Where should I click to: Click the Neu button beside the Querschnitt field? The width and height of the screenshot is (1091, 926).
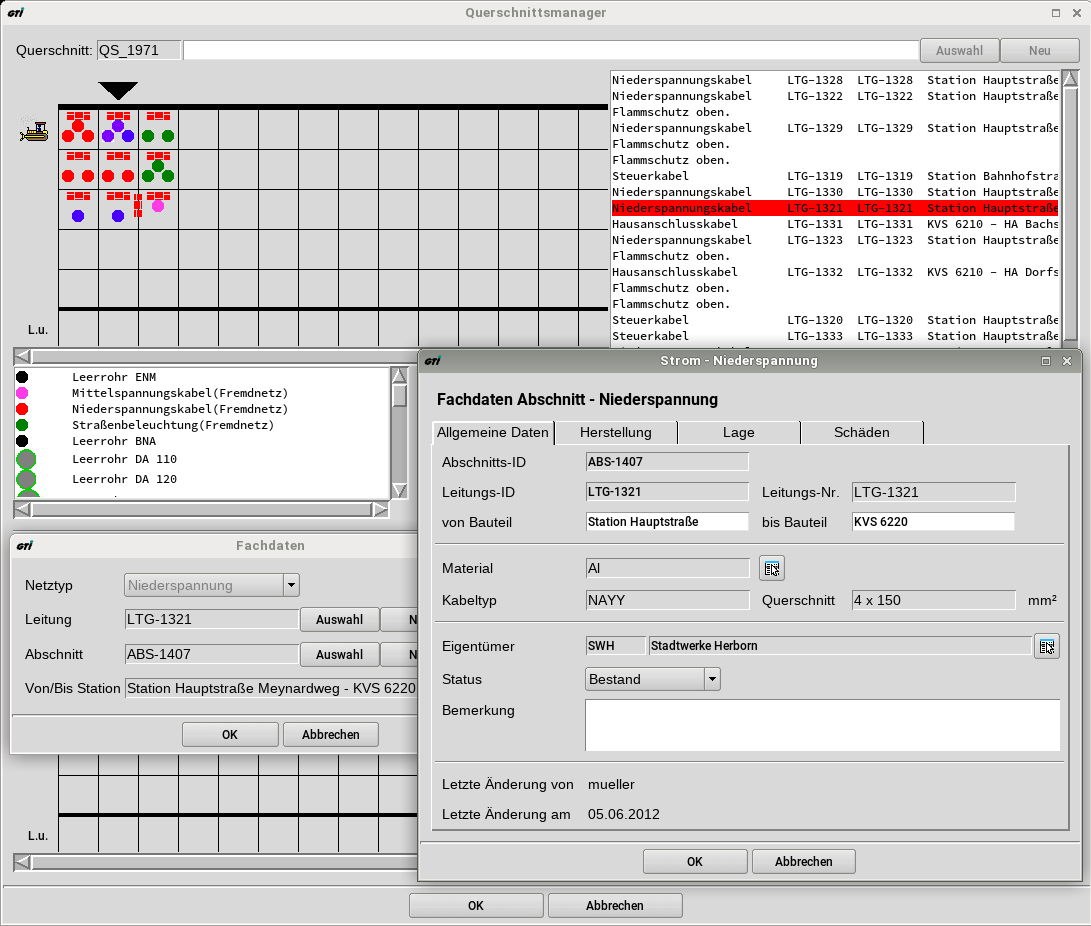coord(1040,50)
